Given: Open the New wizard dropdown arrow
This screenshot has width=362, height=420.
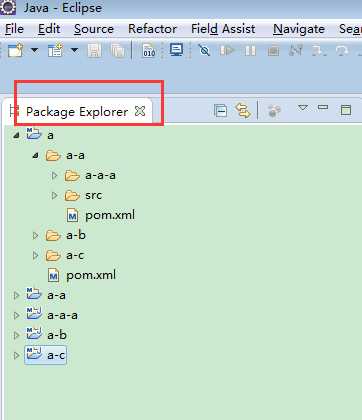Looking at the screenshot, I should pos(34,51).
